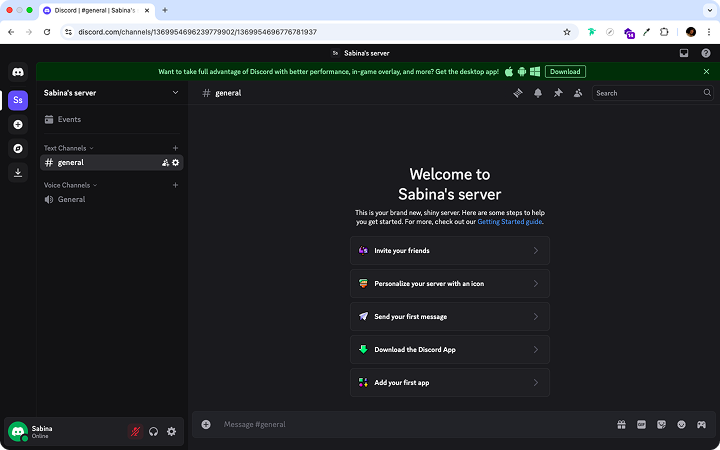720x450 pixels.
Task: Open browser extensions puzzle icon
Action: click(x=664, y=32)
